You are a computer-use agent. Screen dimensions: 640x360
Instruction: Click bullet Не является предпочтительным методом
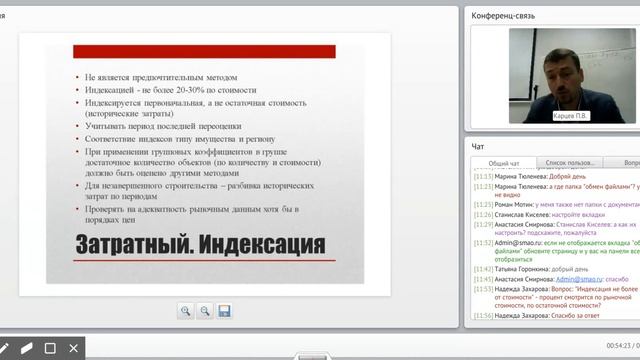[x=161, y=77]
